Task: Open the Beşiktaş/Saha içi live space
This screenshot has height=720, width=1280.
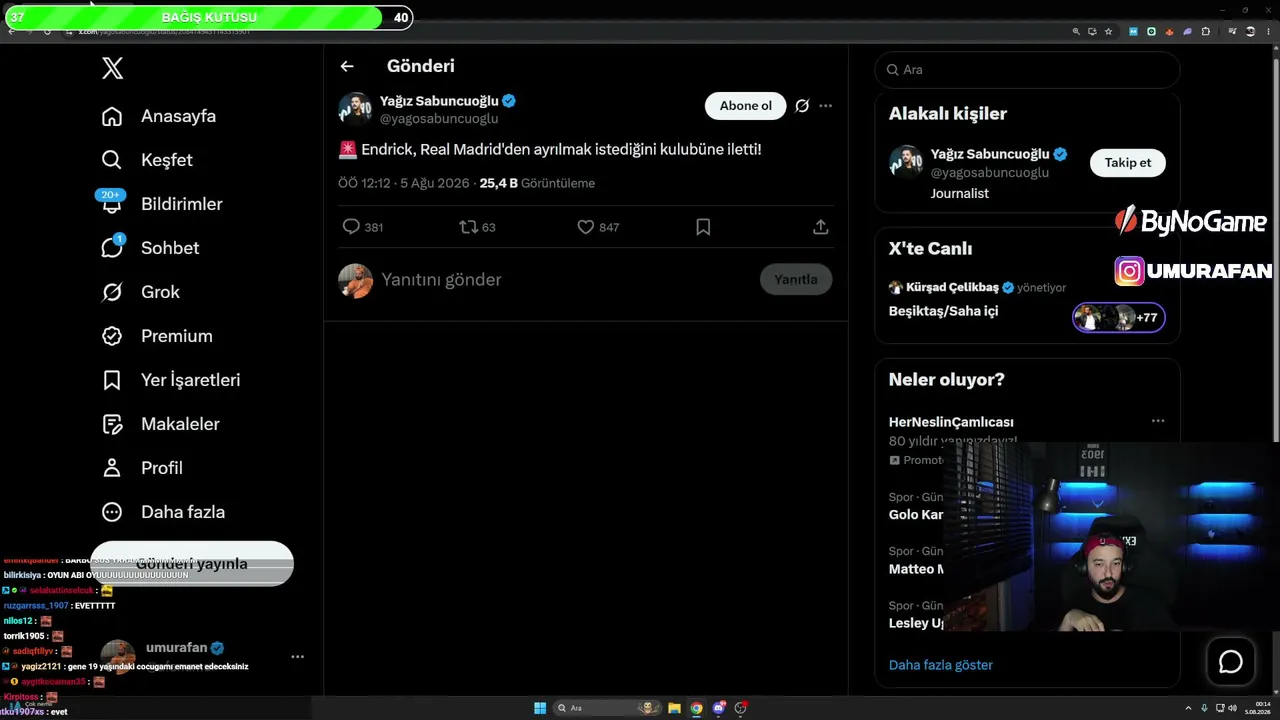Action: click(943, 311)
